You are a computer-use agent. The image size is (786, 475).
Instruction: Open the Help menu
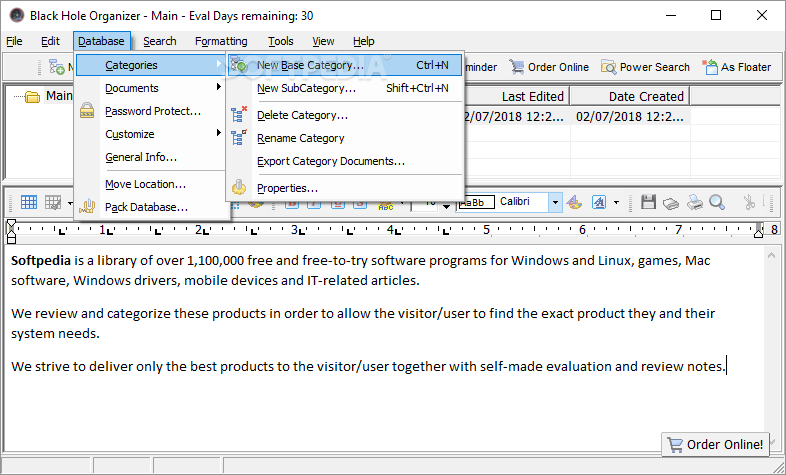click(363, 41)
